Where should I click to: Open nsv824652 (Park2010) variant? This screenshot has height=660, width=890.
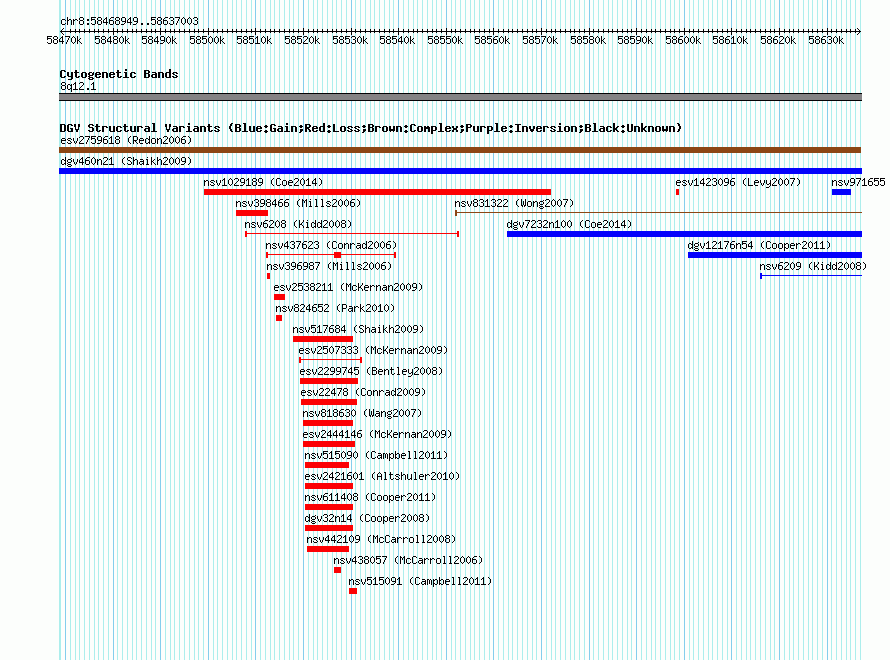[335, 308]
